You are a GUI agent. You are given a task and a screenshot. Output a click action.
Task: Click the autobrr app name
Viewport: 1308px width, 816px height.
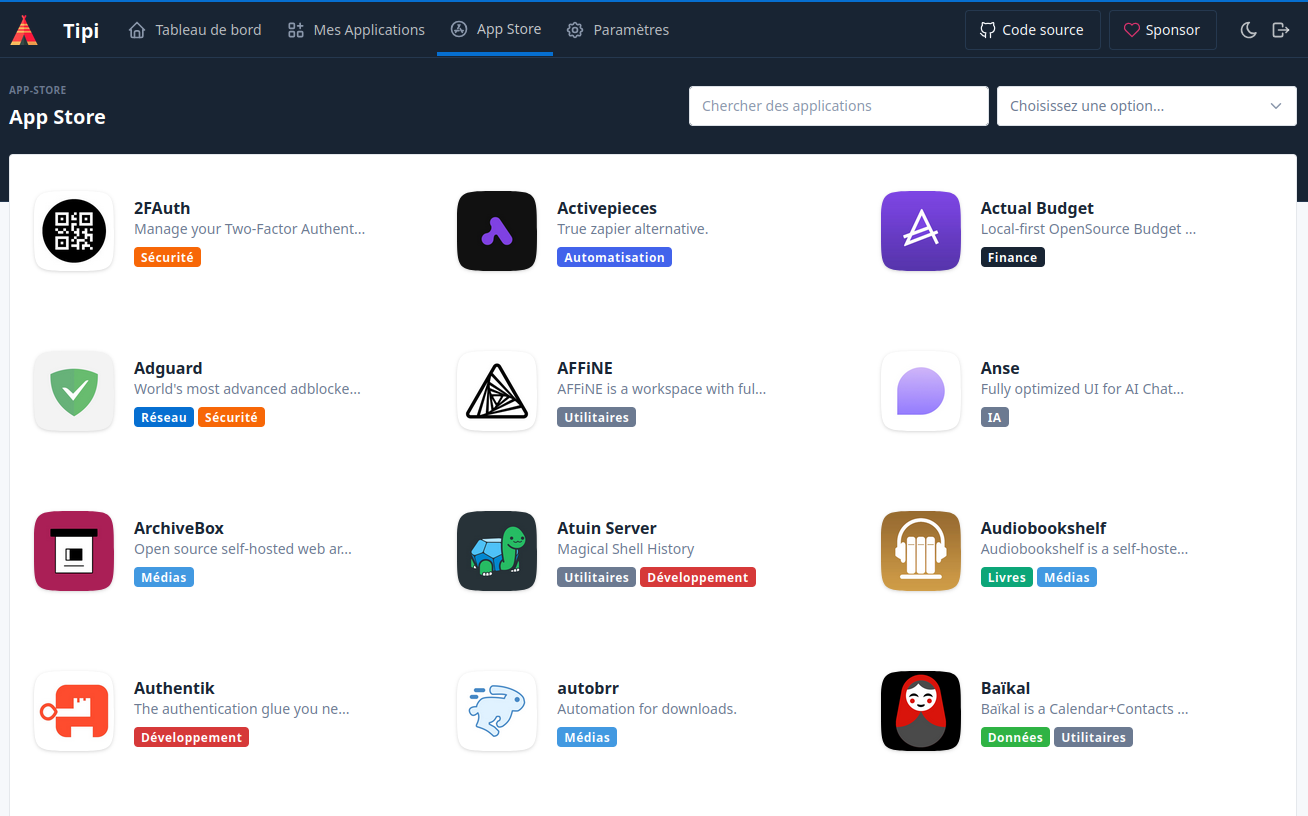[588, 688]
